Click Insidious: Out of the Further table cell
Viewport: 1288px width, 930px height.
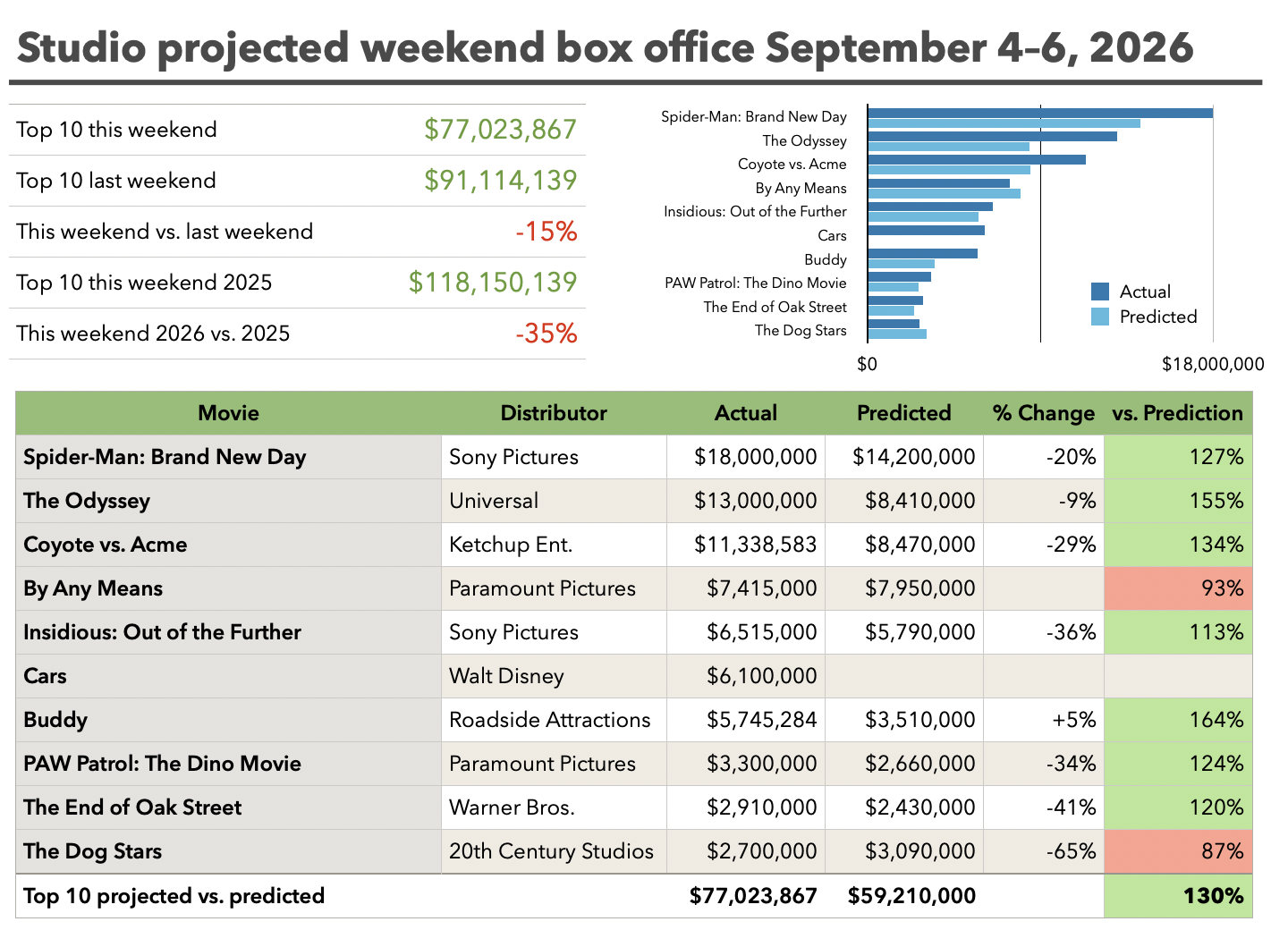(x=229, y=632)
